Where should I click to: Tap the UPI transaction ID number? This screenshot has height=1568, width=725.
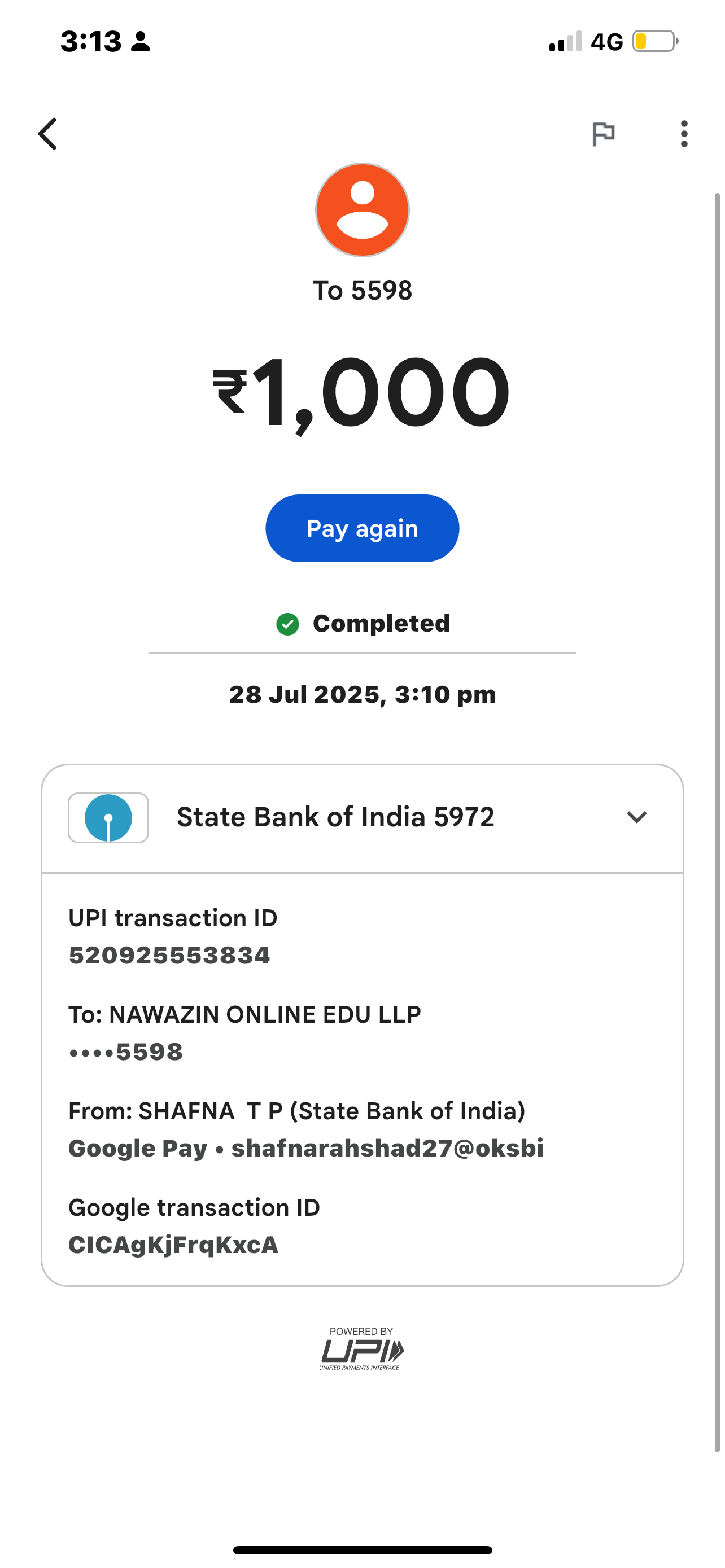click(169, 956)
